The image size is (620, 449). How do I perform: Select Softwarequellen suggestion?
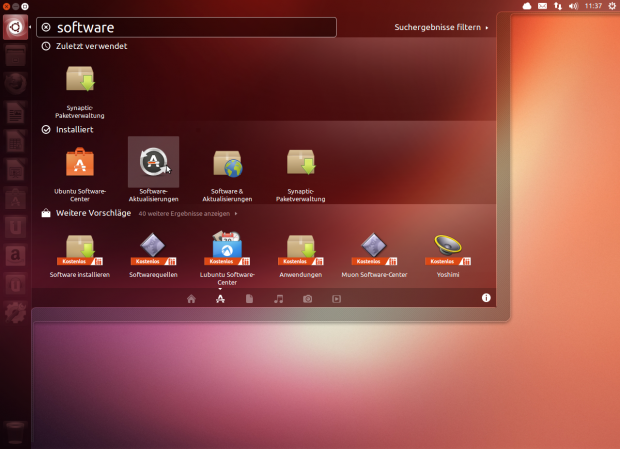153,255
